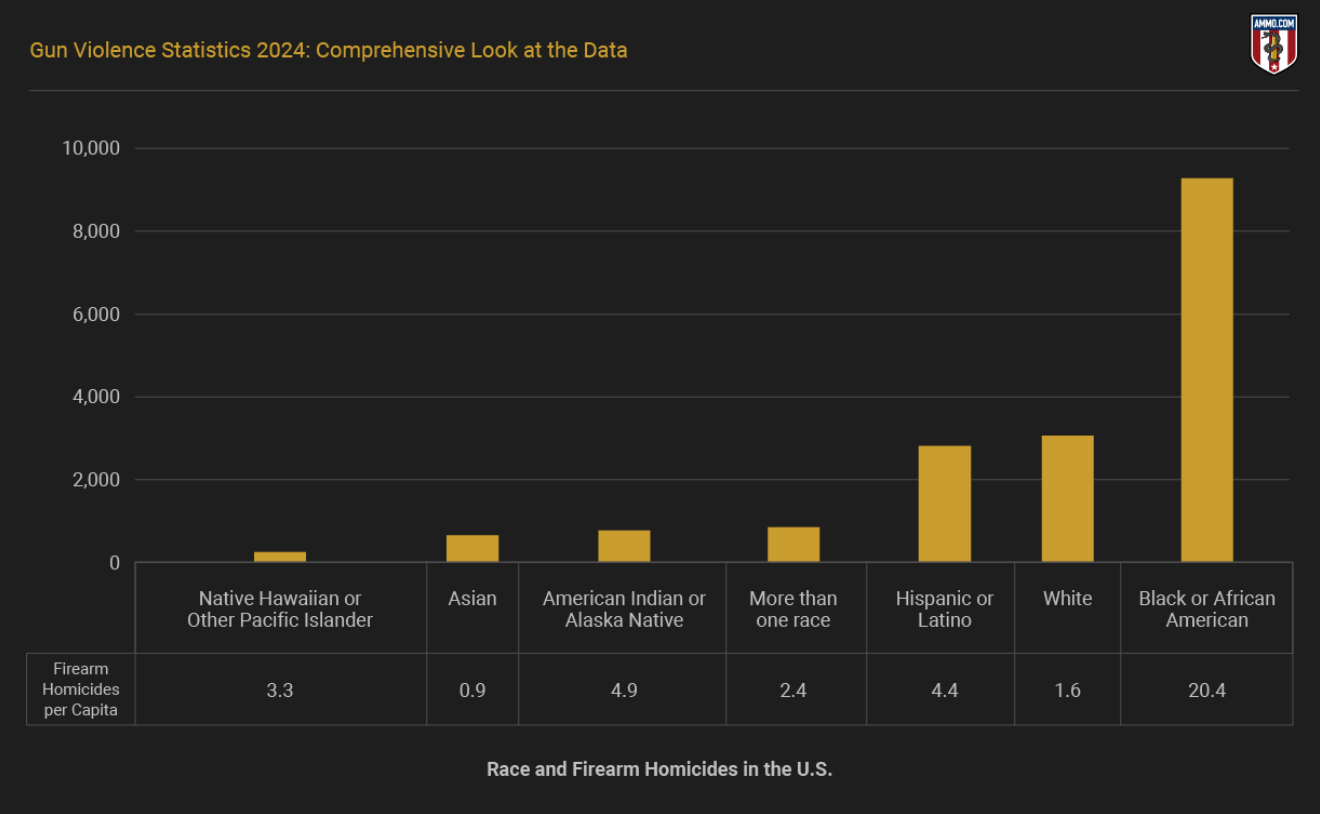Click the Firearm Homicides per Capita row header
Viewport: 1320px width, 814px height.
pos(81,689)
